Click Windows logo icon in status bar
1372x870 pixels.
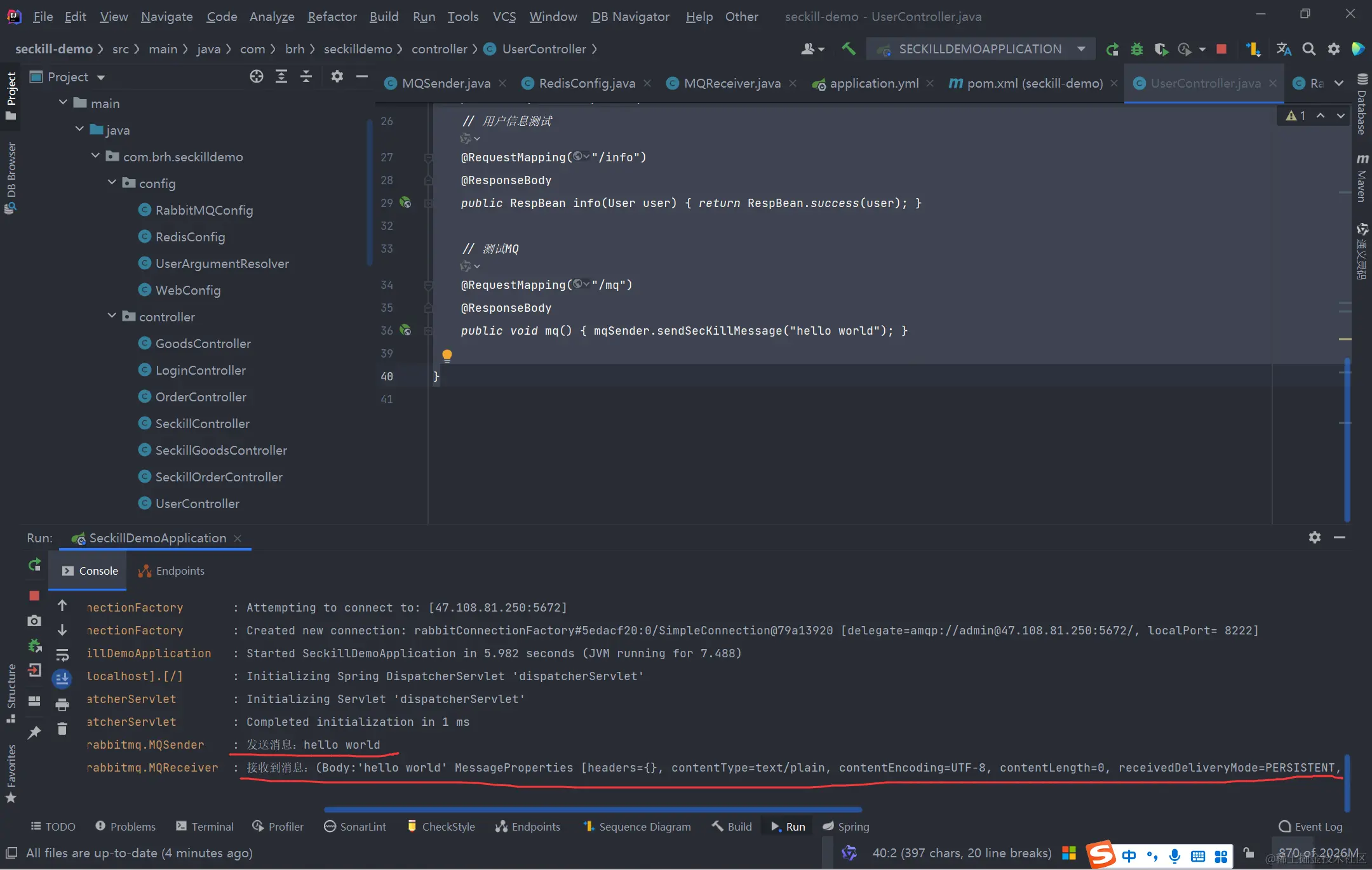point(1069,853)
